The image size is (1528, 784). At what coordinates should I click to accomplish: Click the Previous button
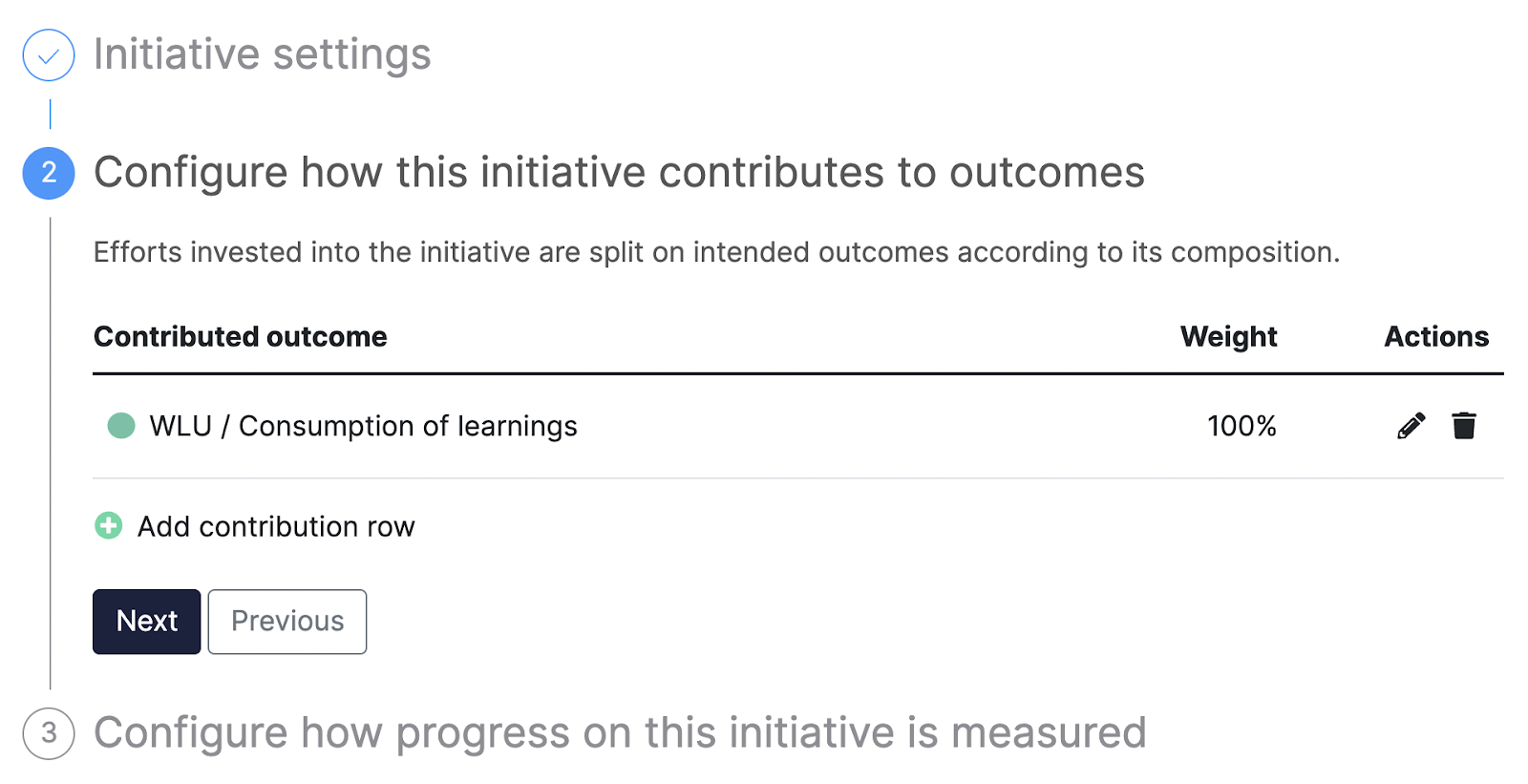click(x=287, y=622)
